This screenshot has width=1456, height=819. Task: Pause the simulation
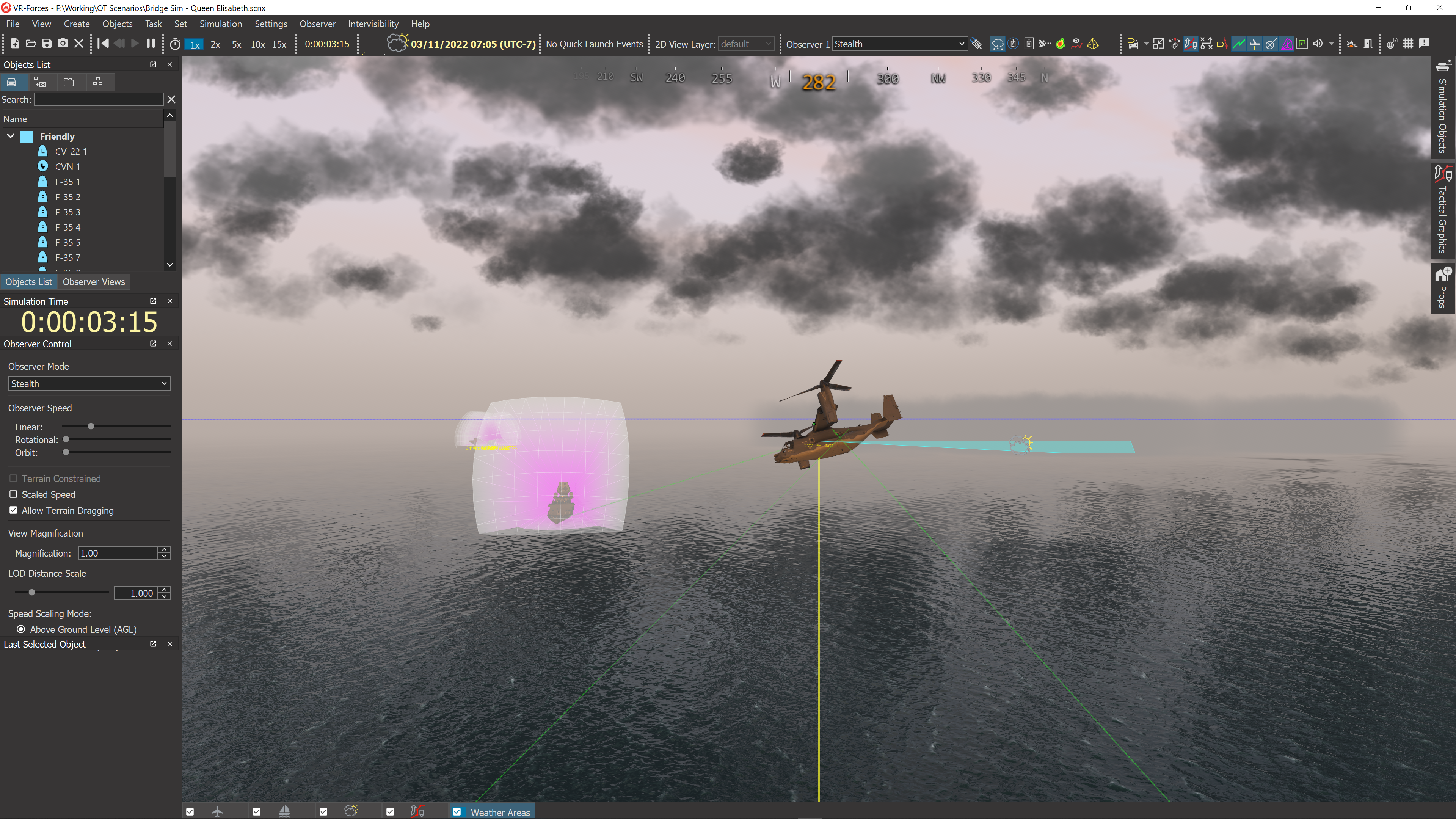151,44
